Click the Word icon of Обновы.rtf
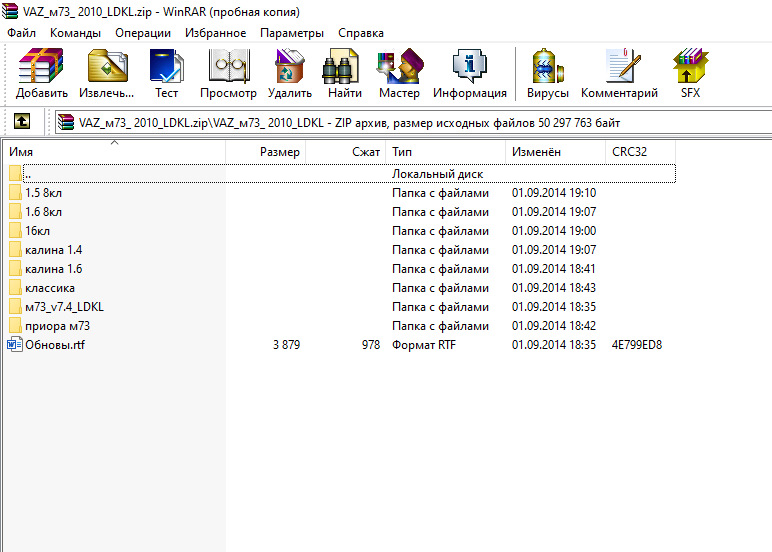The height and width of the screenshot is (552, 772). [15, 344]
